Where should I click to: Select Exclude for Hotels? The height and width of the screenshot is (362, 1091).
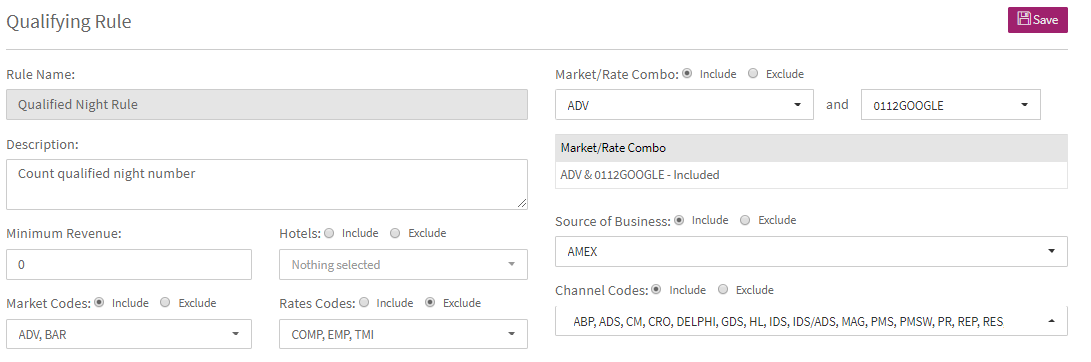pos(395,233)
